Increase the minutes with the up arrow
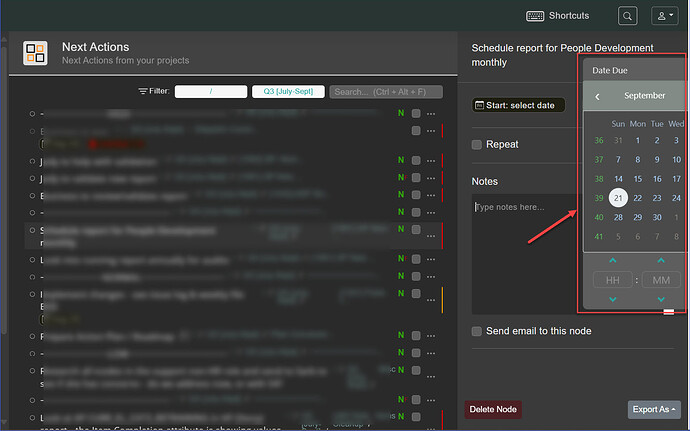690x431 pixels. (661, 261)
